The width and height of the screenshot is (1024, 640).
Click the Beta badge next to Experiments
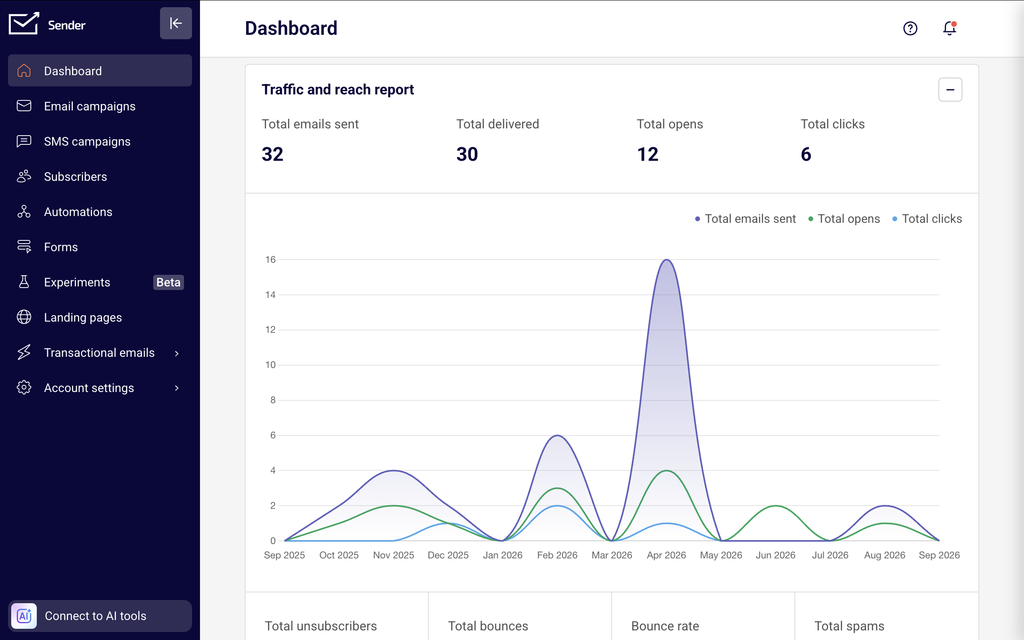(168, 282)
